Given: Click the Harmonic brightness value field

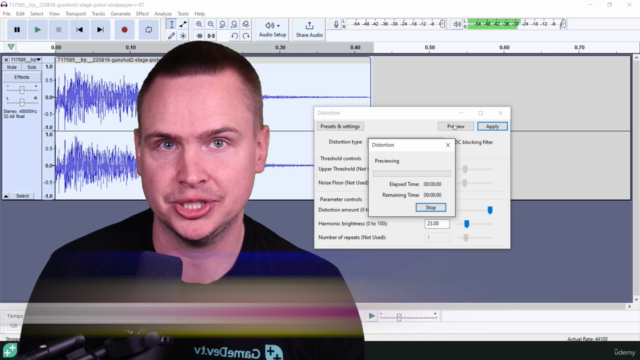Looking at the screenshot, I should pos(437,224).
